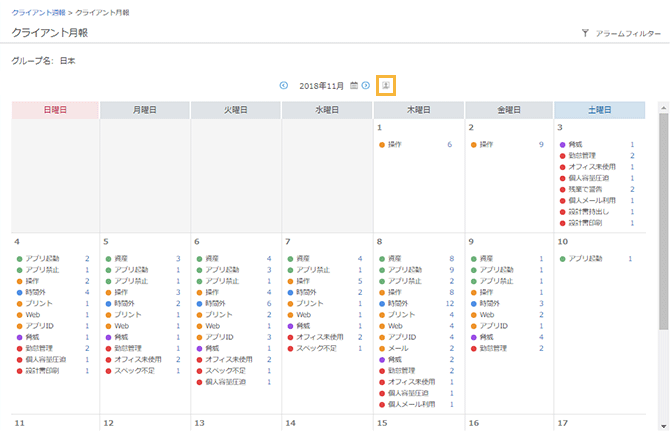
Task: Click the 操作 count 9 on day 2
Action: pyautogui.click(x=540, y=145)
